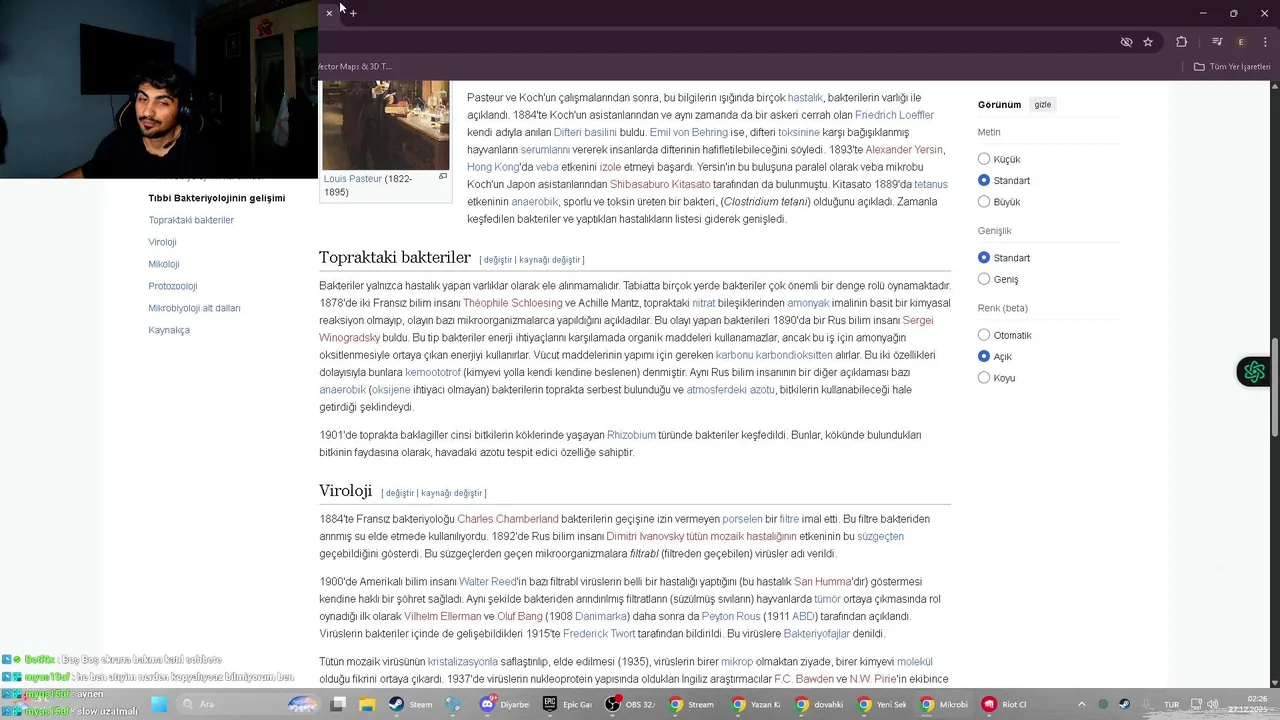Image resolution: width=1280 pixels, height=720 pixels.
Task: Open the Bakteriyofajlar link
Action: 817,634
